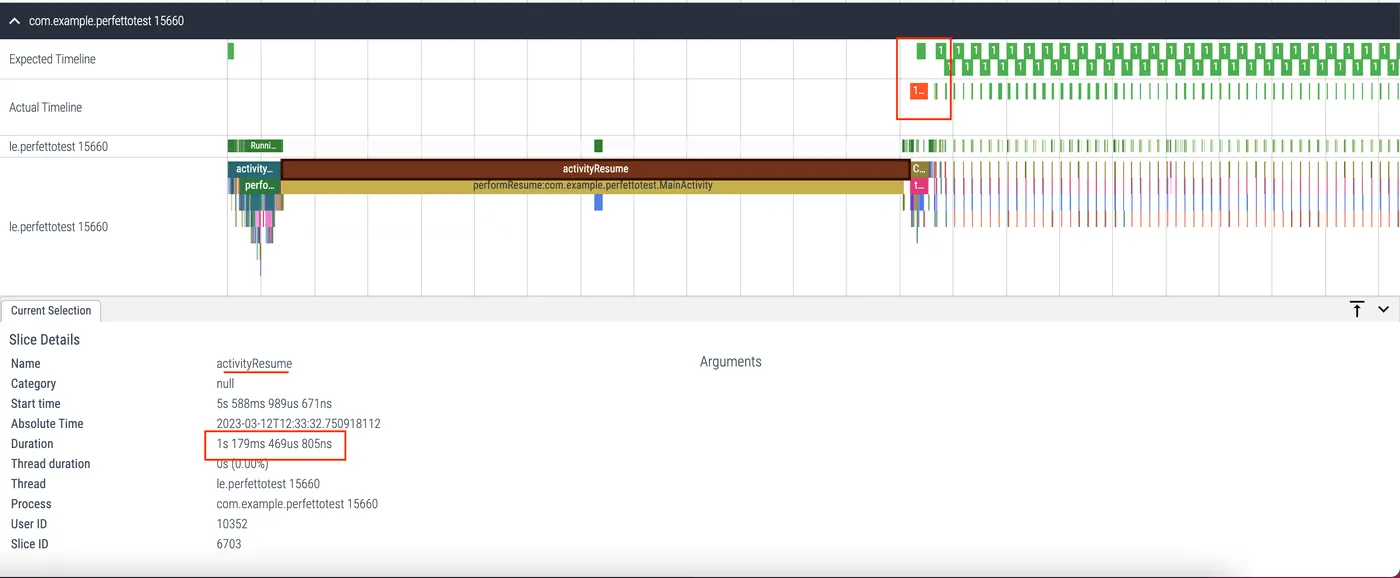This screenshot has height=578, width=1400.
Task: Click the process value com.example.perfettotest 15660
Action: pos(297,504)
